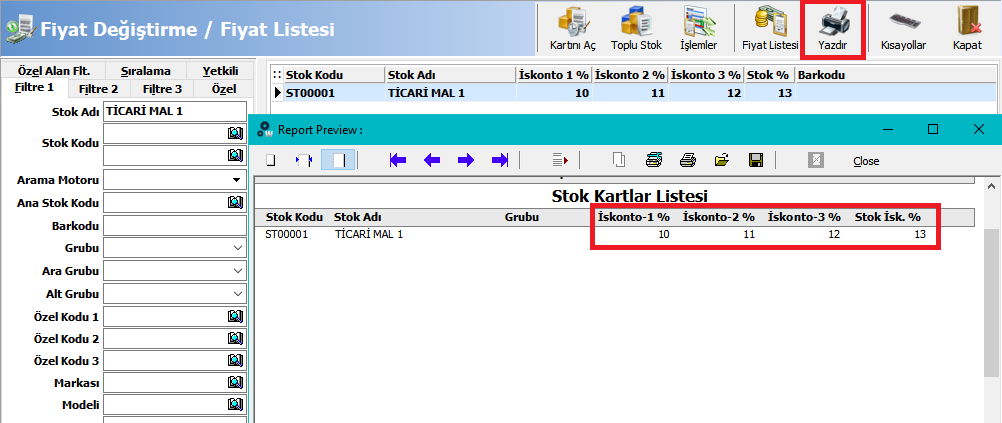1002x423 pixels.
Task: Open the Kısayollar keyboard shortcuts button
Action: (903, 29)
